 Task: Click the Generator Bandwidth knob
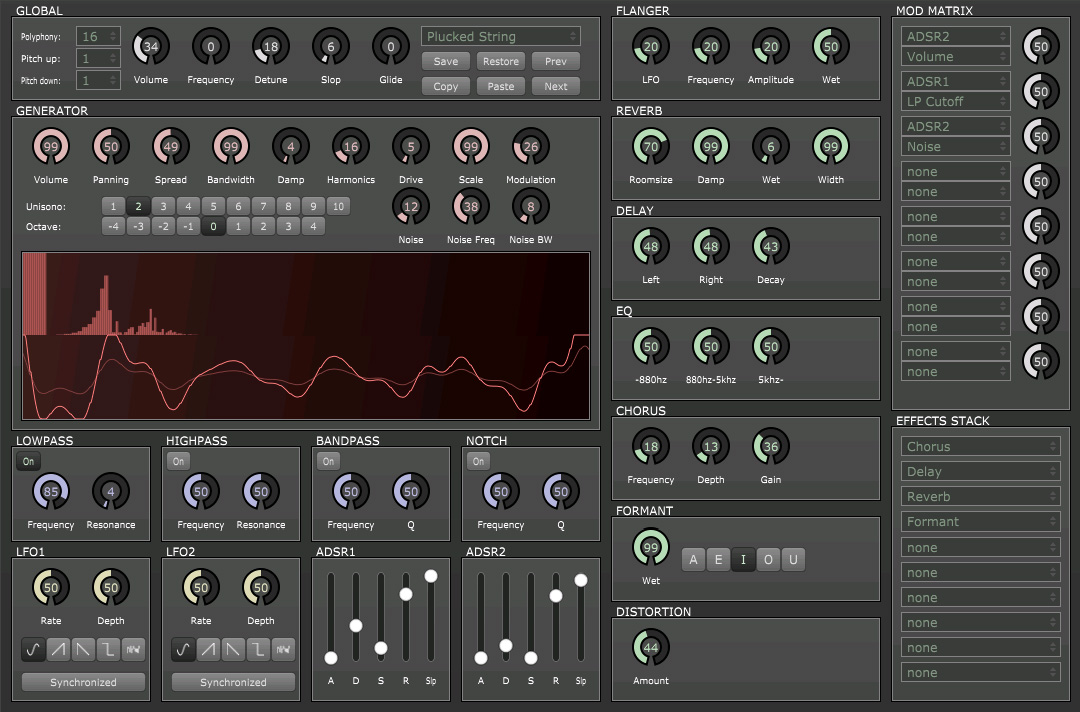click(231, 147)
